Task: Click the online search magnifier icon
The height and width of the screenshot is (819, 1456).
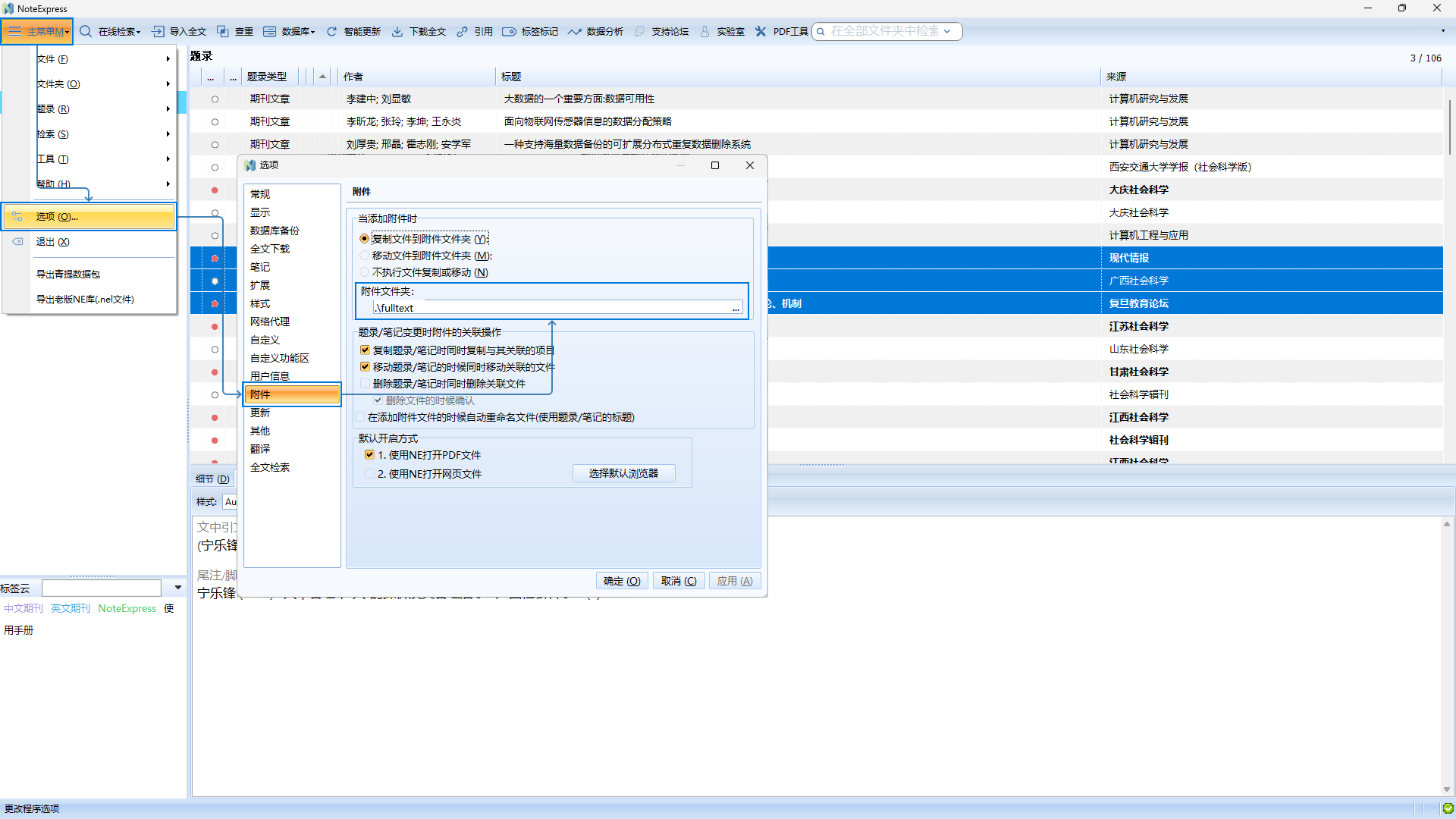Action: pyautogui.click(x=86, y=31)
